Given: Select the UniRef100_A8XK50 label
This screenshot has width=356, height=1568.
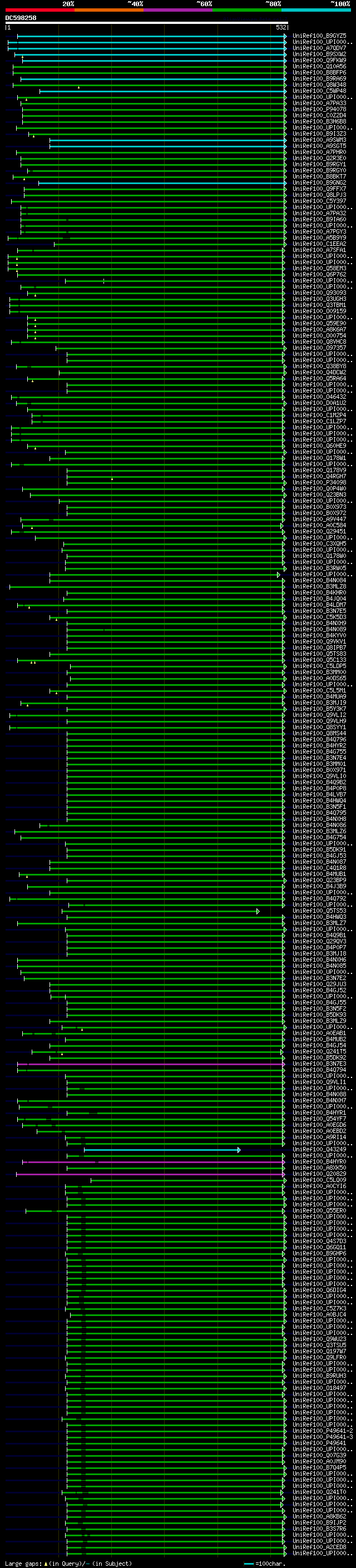Looking at the screenshot, I should coord(319,1168).
